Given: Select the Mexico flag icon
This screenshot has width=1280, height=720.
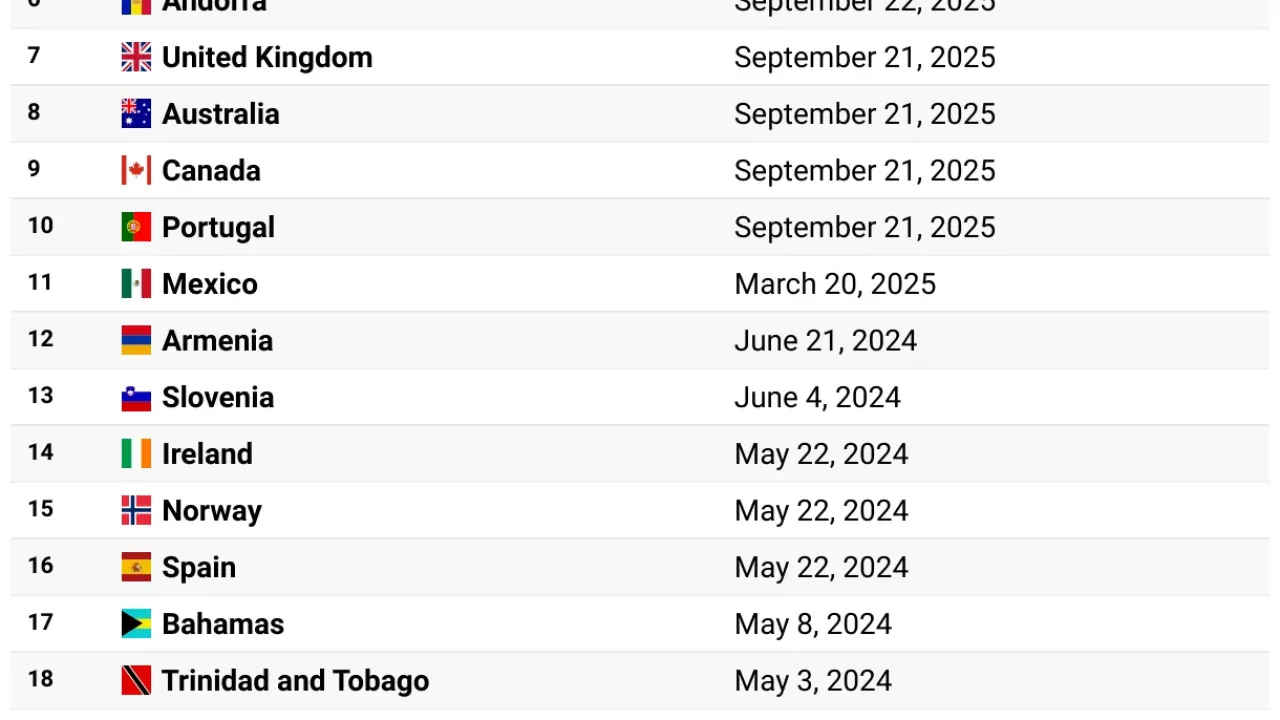Looking at the screenshot, I should pos(136,284).
